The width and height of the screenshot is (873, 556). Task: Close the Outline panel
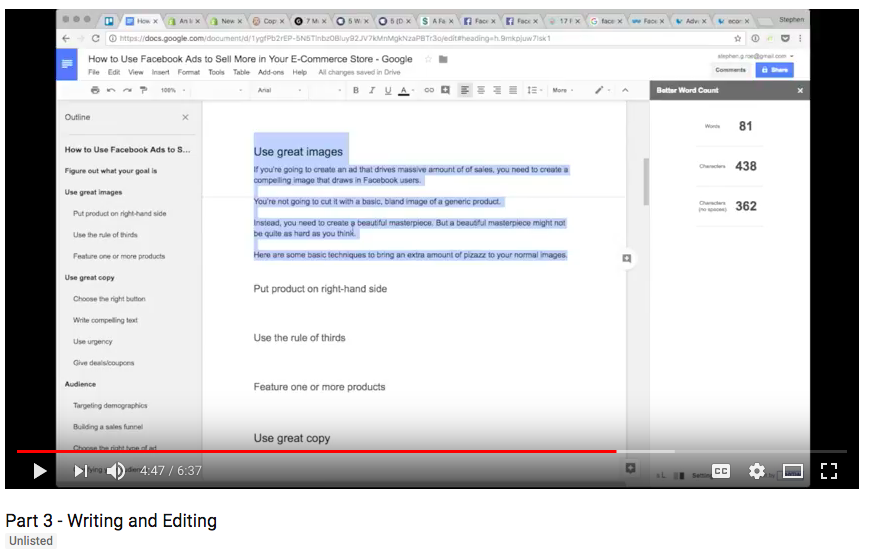185,117
